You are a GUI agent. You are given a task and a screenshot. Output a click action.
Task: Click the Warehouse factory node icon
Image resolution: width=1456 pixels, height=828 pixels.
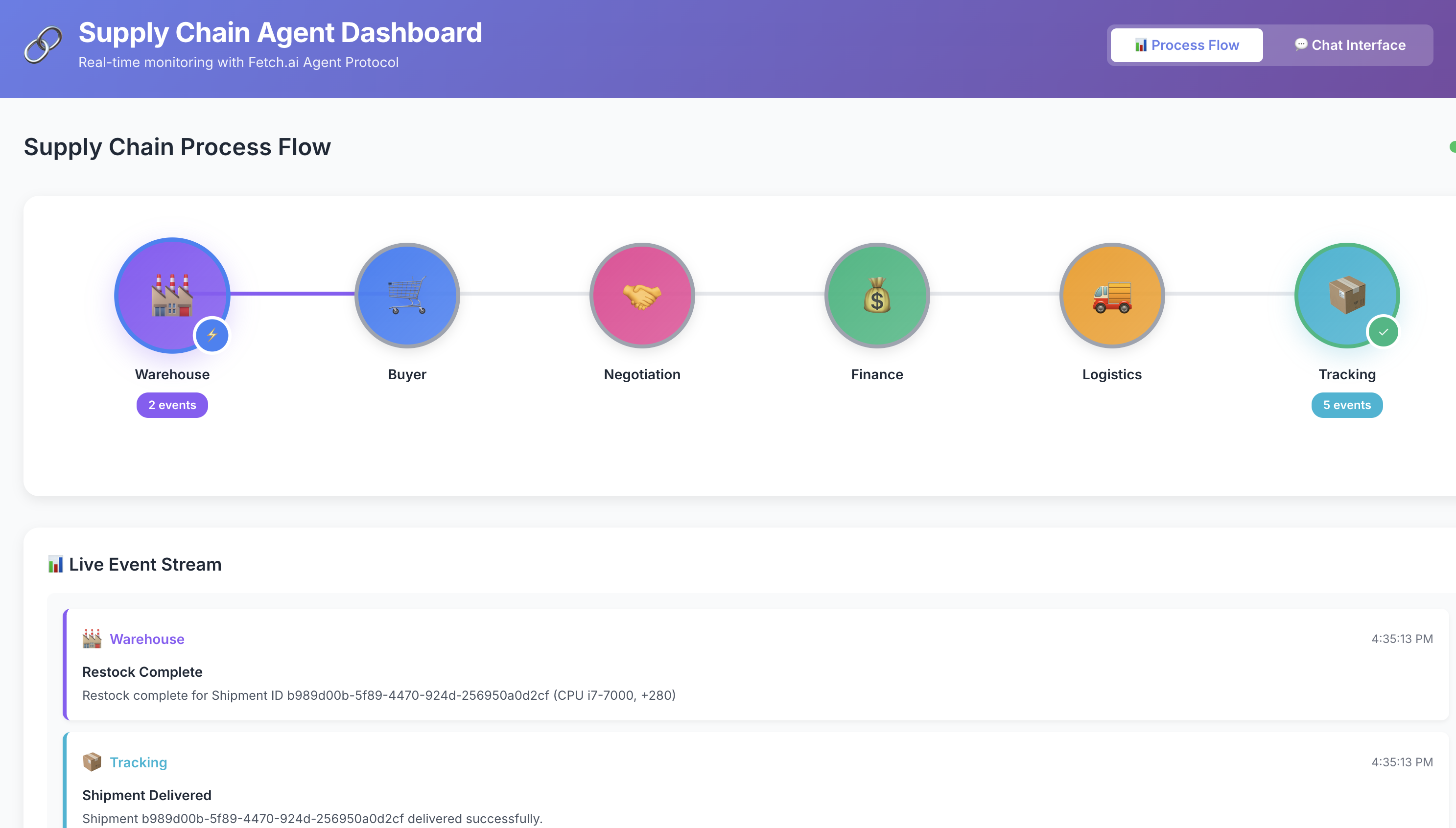coord(172,295)
